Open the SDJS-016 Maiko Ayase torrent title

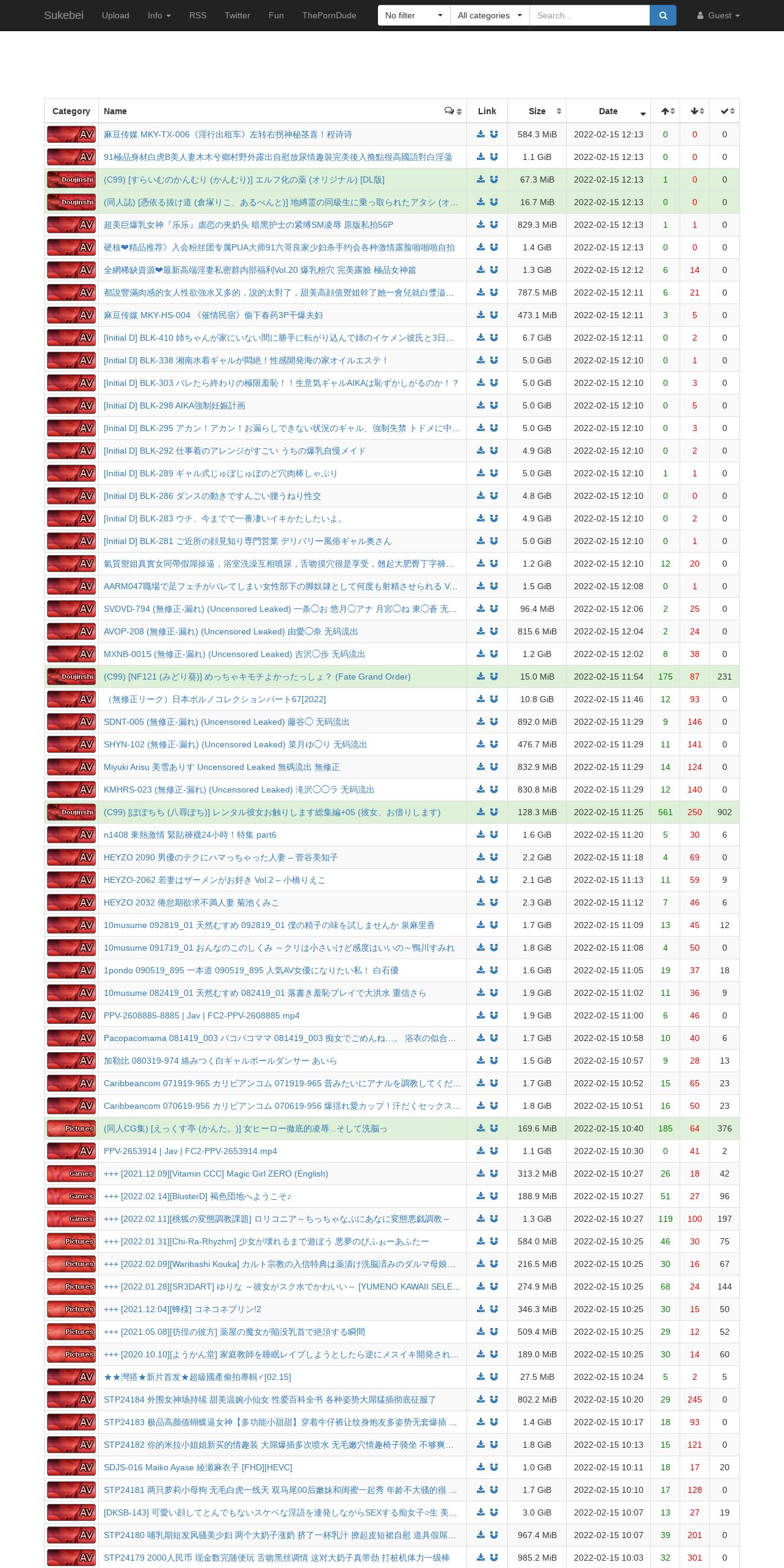point(198,1467)
